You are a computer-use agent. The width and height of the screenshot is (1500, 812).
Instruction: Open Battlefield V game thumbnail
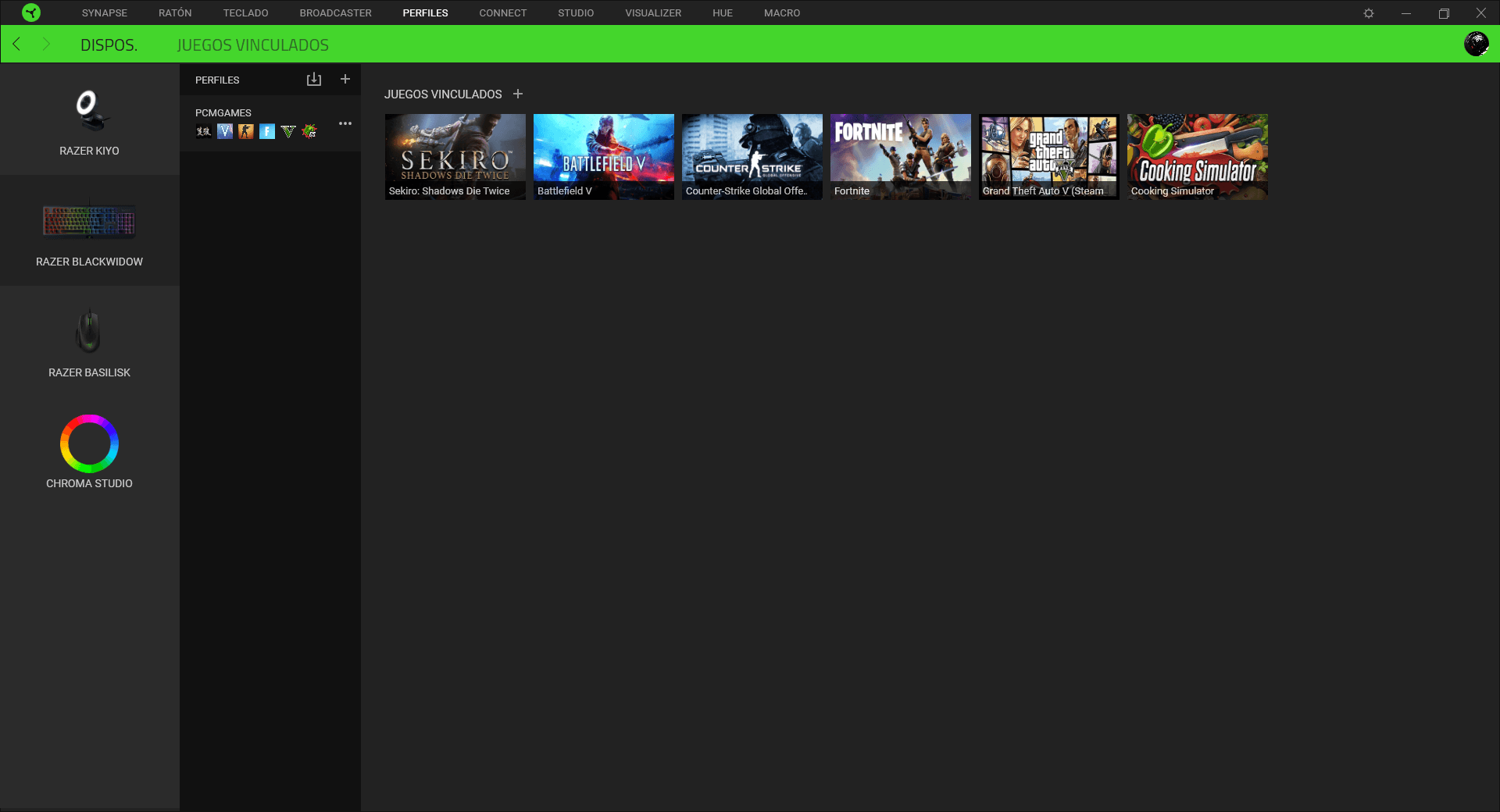(x=604, y=157)
